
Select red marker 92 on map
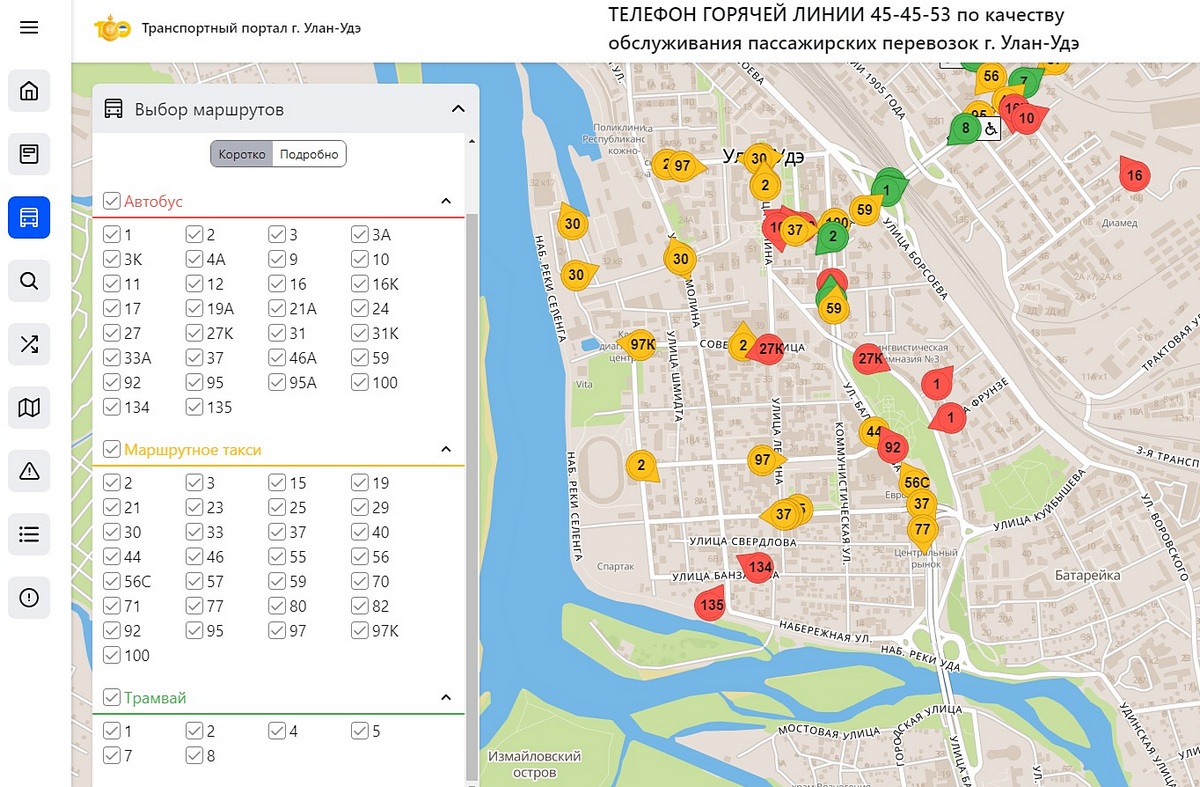[893, 447]
